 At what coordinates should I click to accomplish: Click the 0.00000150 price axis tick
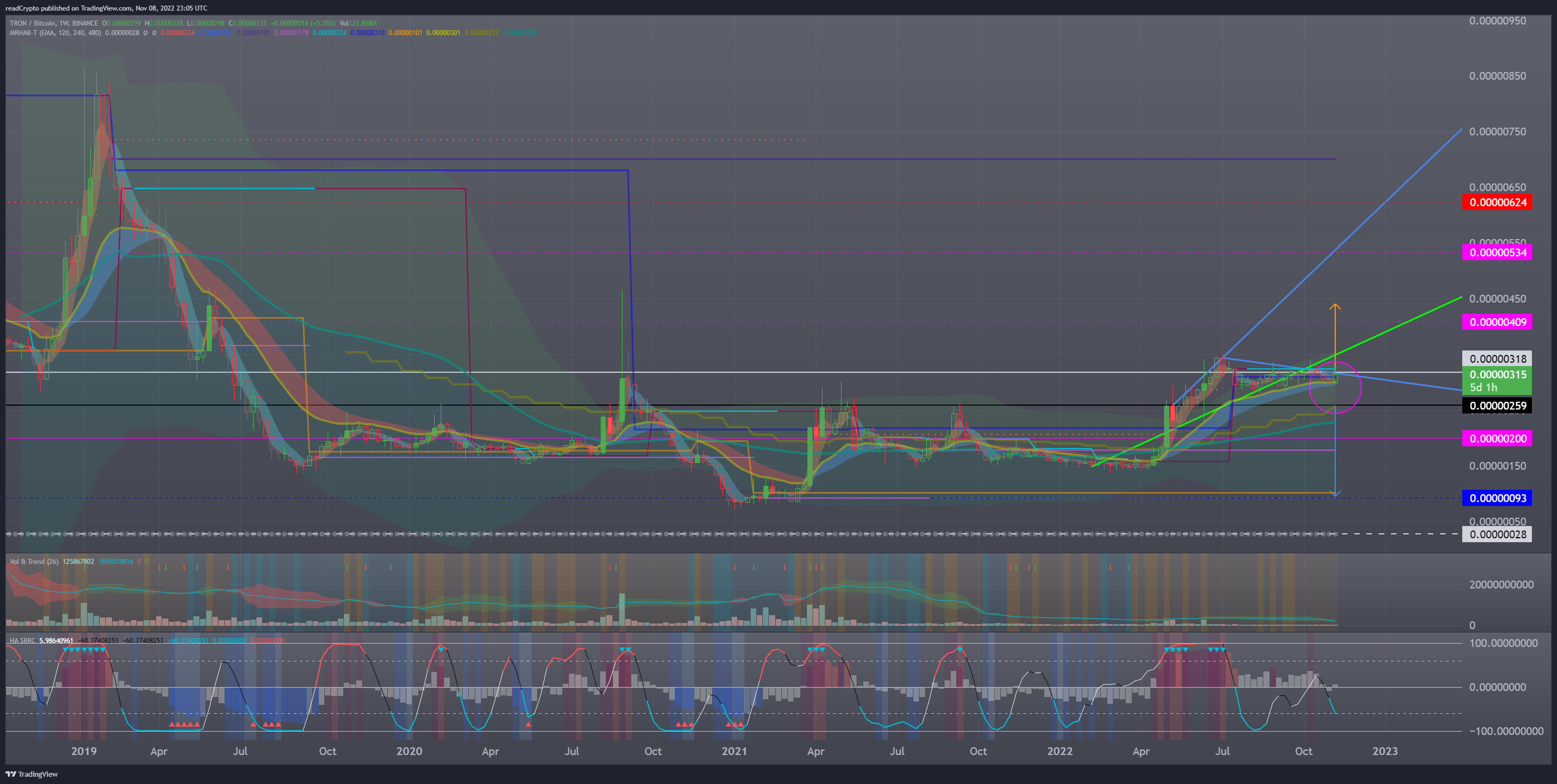(x=1497, y=466)
